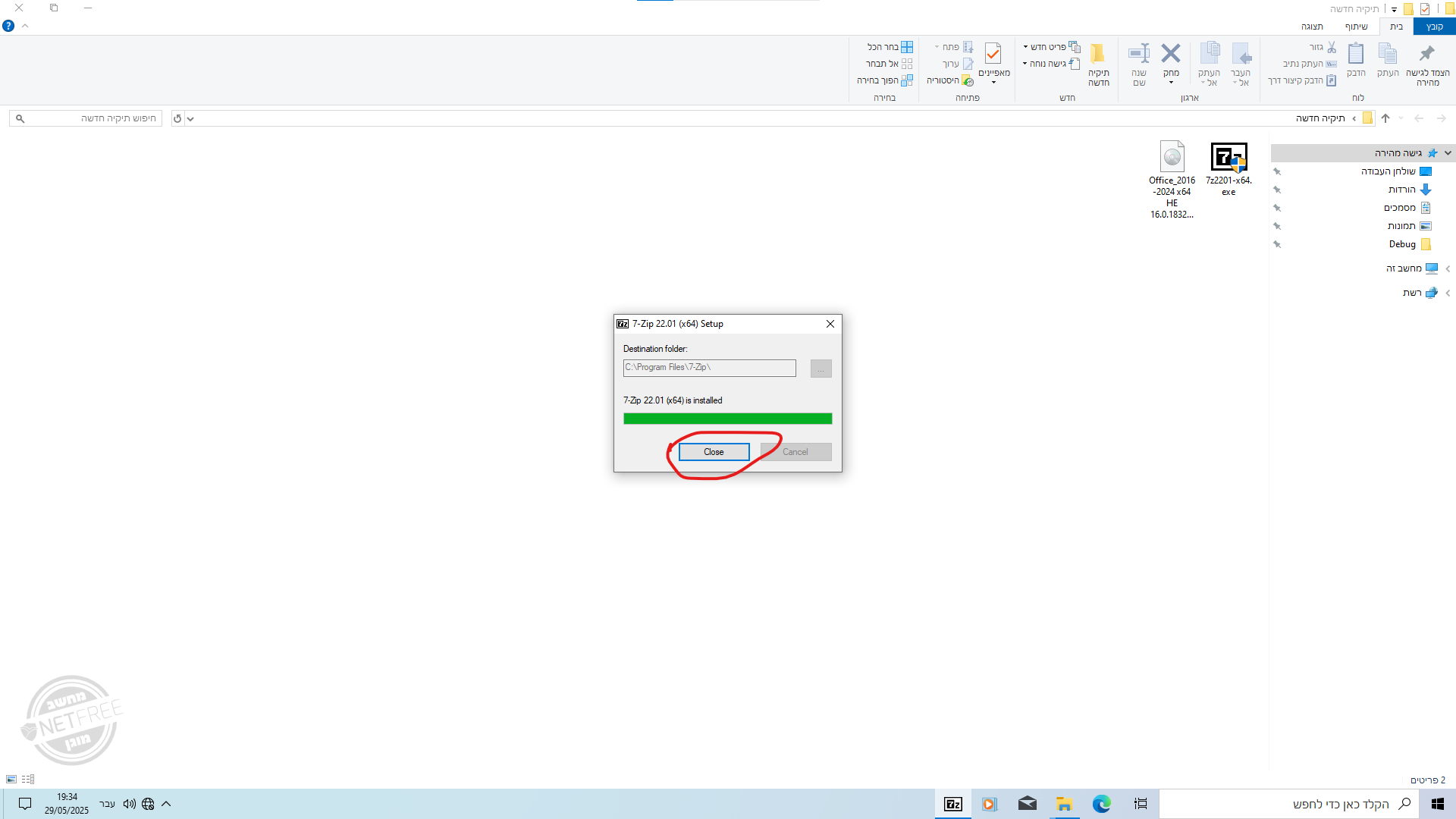Click the Paste (הדבק) clipboard icon
Screen dimensions: 1456x819
click(x=1356, y=61)
